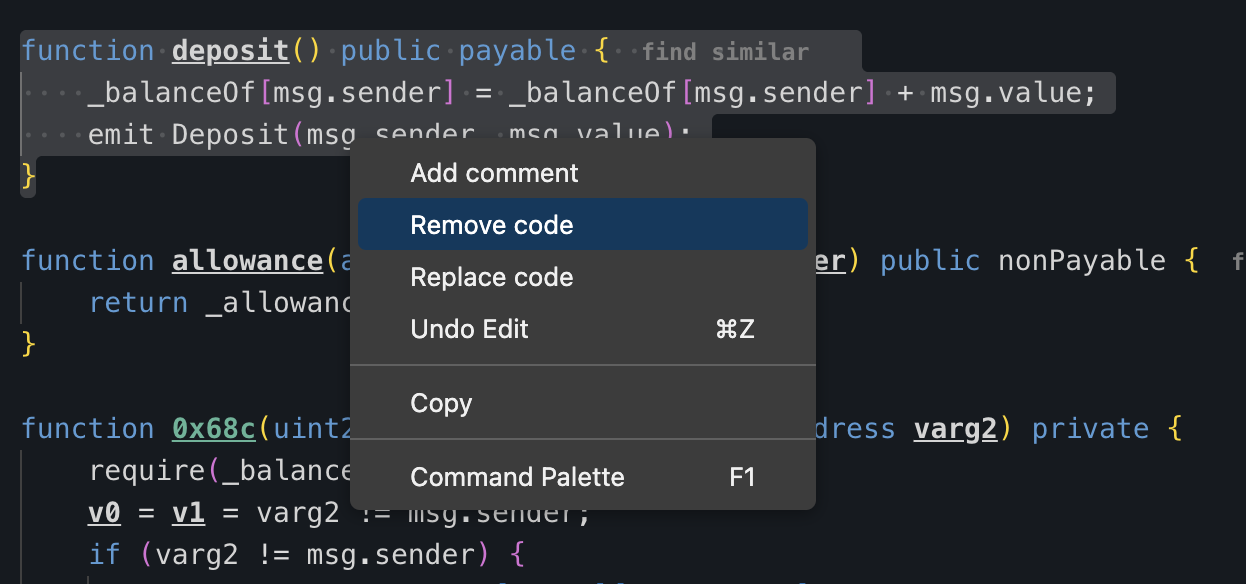The width and height of the screenshot is (1246, 584).
Task: Click the "nonPayable" modifier on the allowance line
Action: click(x=1081, y=261)
